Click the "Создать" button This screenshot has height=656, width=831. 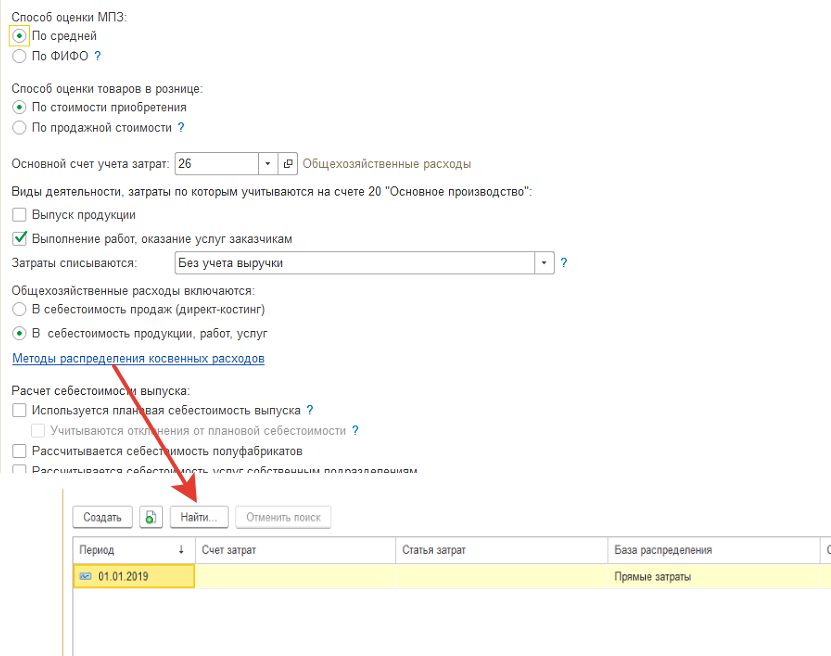tap(102, 517)
